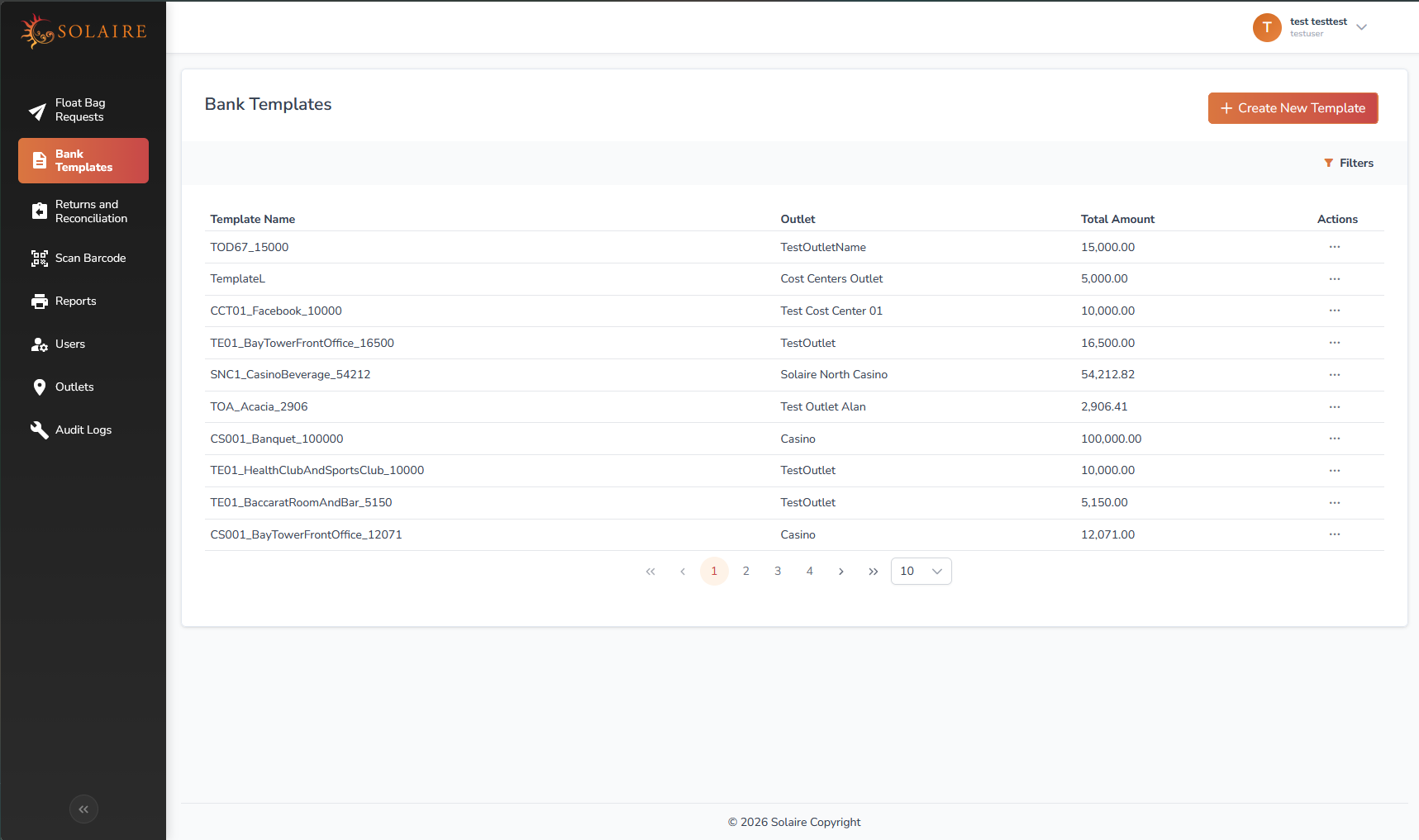The height and width of the screenshot is (840, 1419).
Task: Open actions menu for TOD67_15000 row
Action: (x=1334, y=247)
